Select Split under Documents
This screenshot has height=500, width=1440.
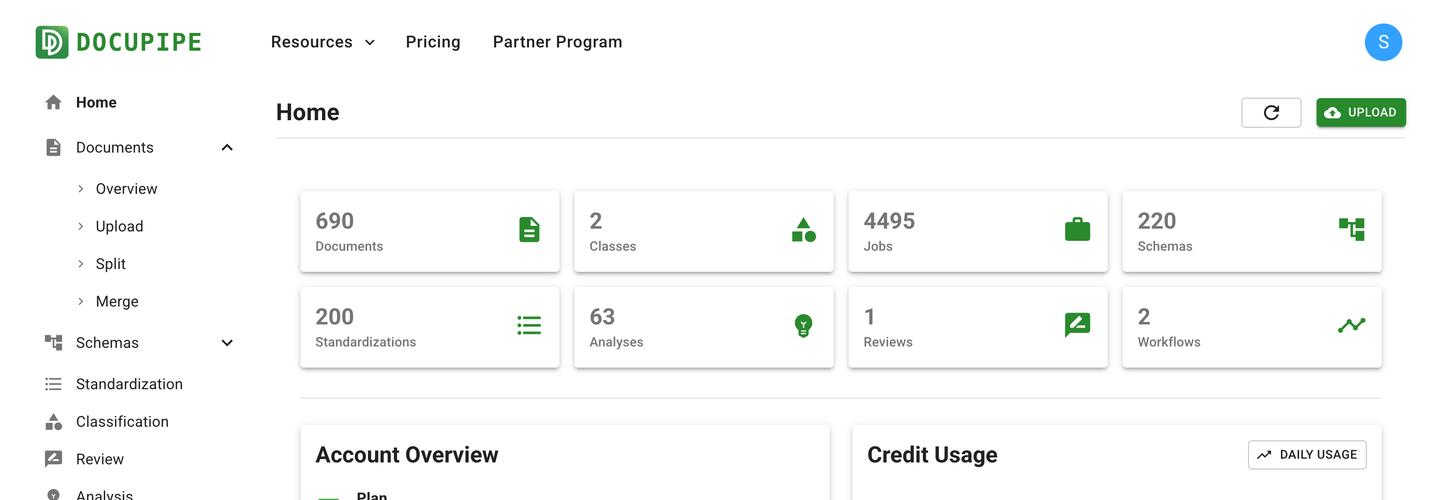110,264
